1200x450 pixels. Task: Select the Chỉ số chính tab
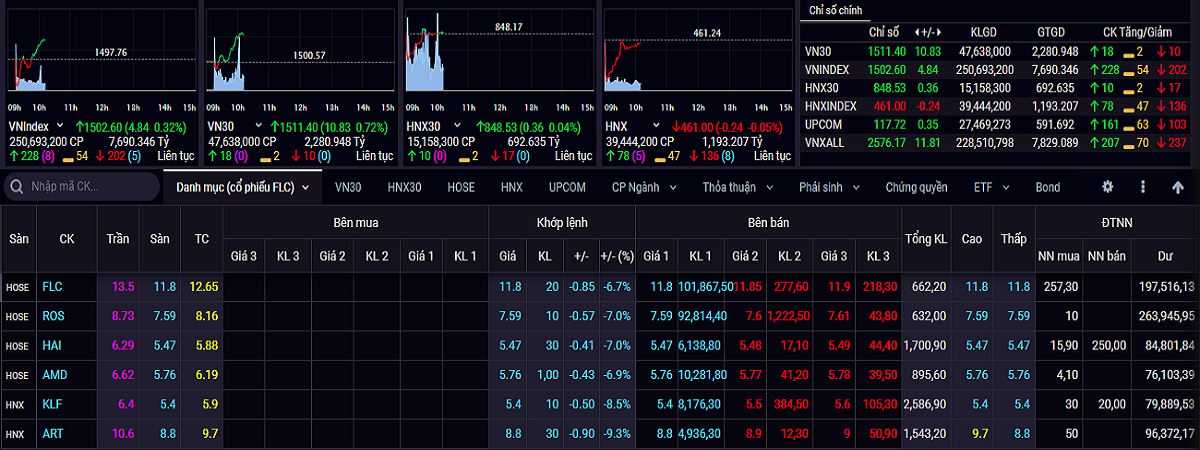(x=838, y=10)
